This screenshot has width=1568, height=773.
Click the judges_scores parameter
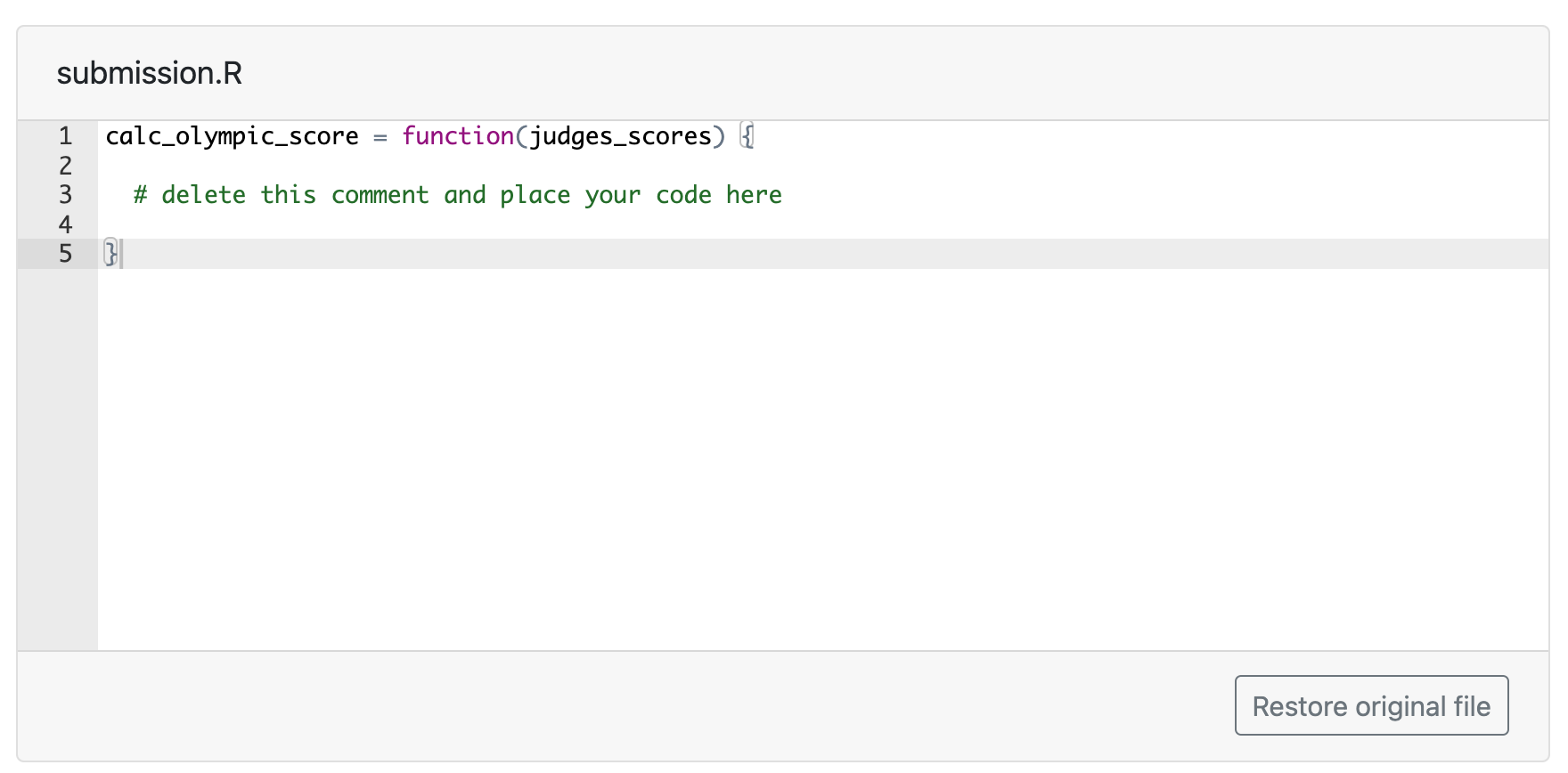point(624,135)
